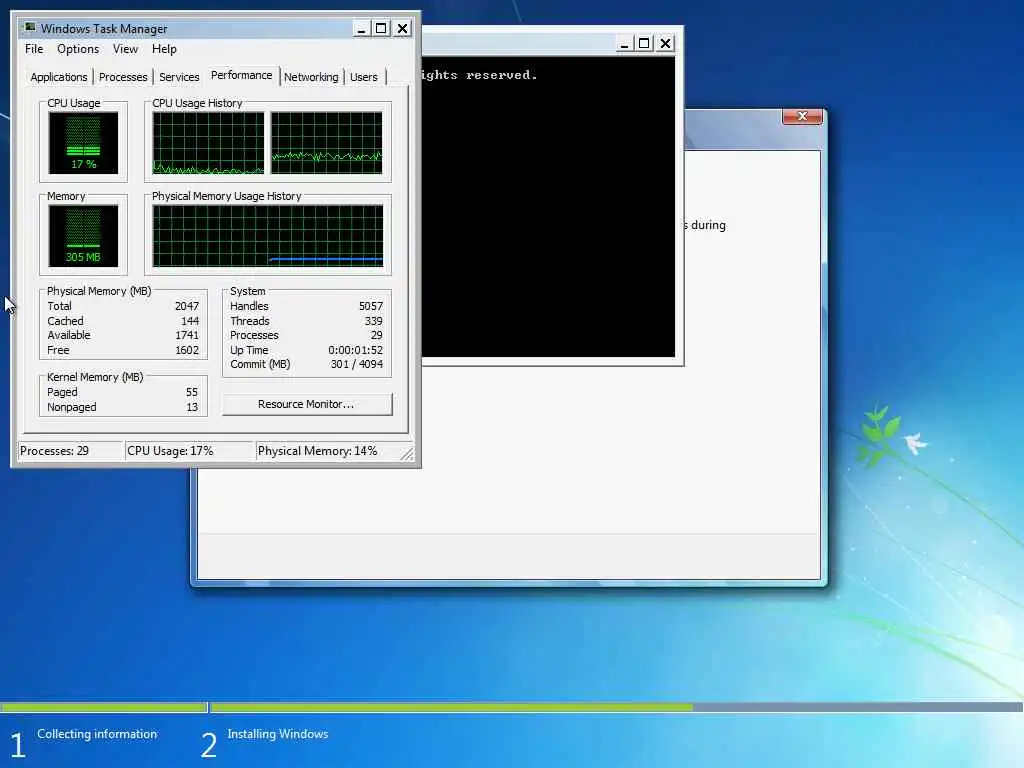
Task: Click the CPU Usage 17 % gauge
Action: (x=84, y=142)
